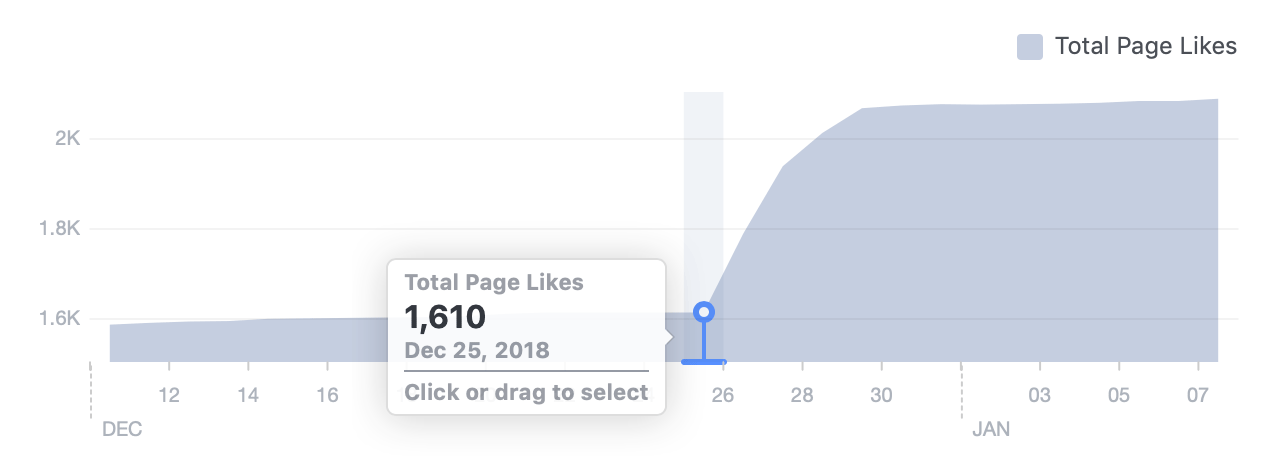The height and width of the screenshot is (468, 1274).
Task: Select the 12 date tick on the axis
Action: [x=168, y=395]
